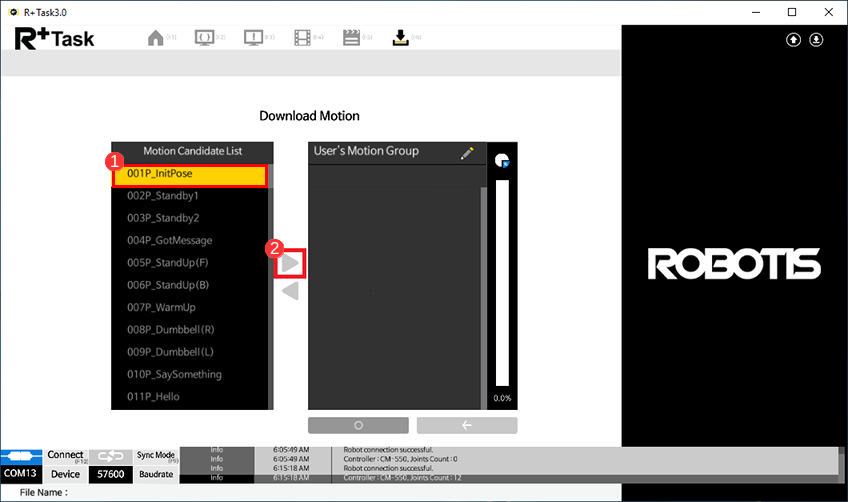The height and width of the screenshot is (502, 848).
Task: Select 001P_InitPose in Motion Candidate List
Action: coord(190,174)
